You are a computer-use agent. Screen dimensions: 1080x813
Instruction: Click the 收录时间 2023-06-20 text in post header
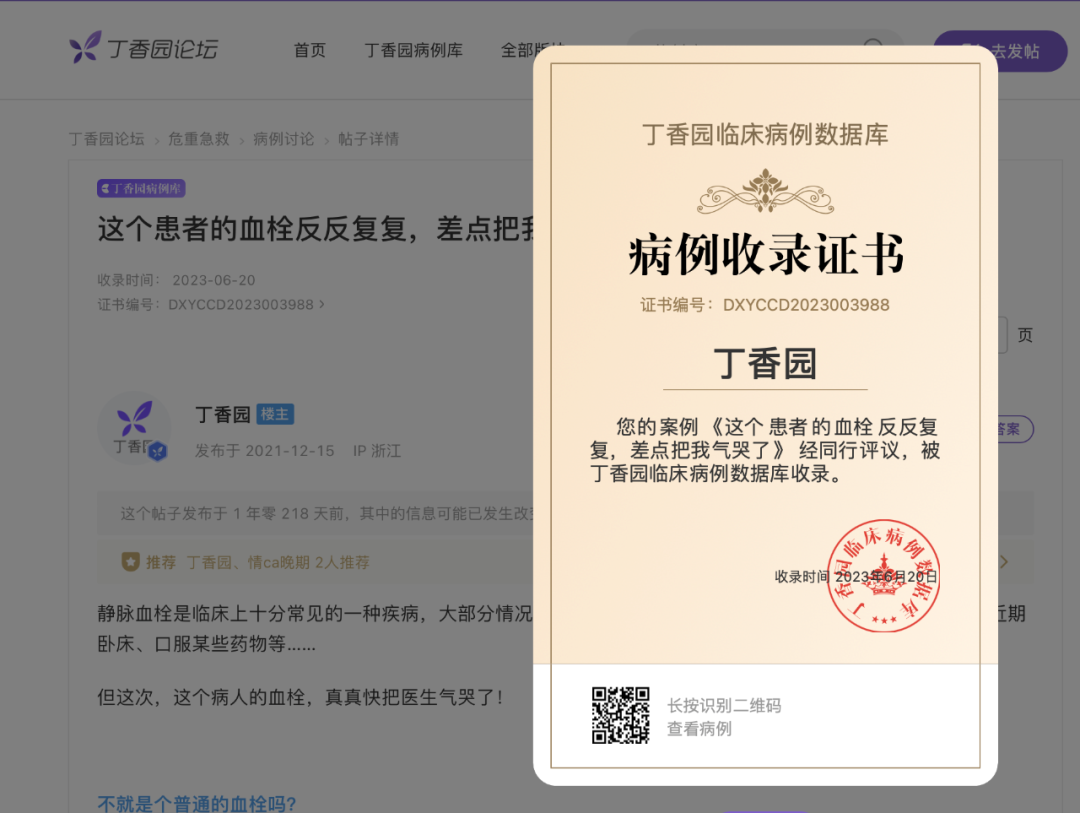tap(176, 280)
